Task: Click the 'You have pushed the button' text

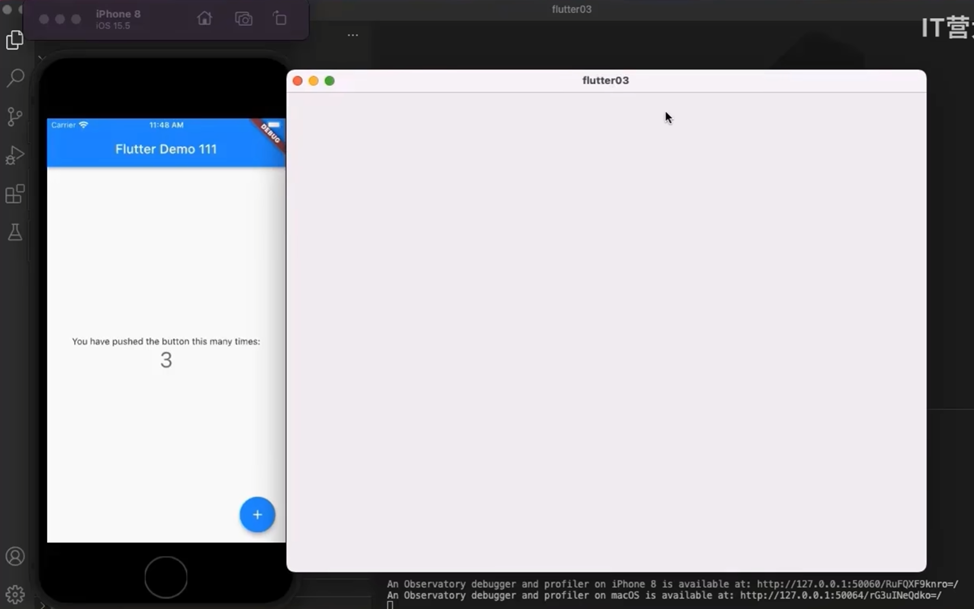Action: tap(166, 341)
